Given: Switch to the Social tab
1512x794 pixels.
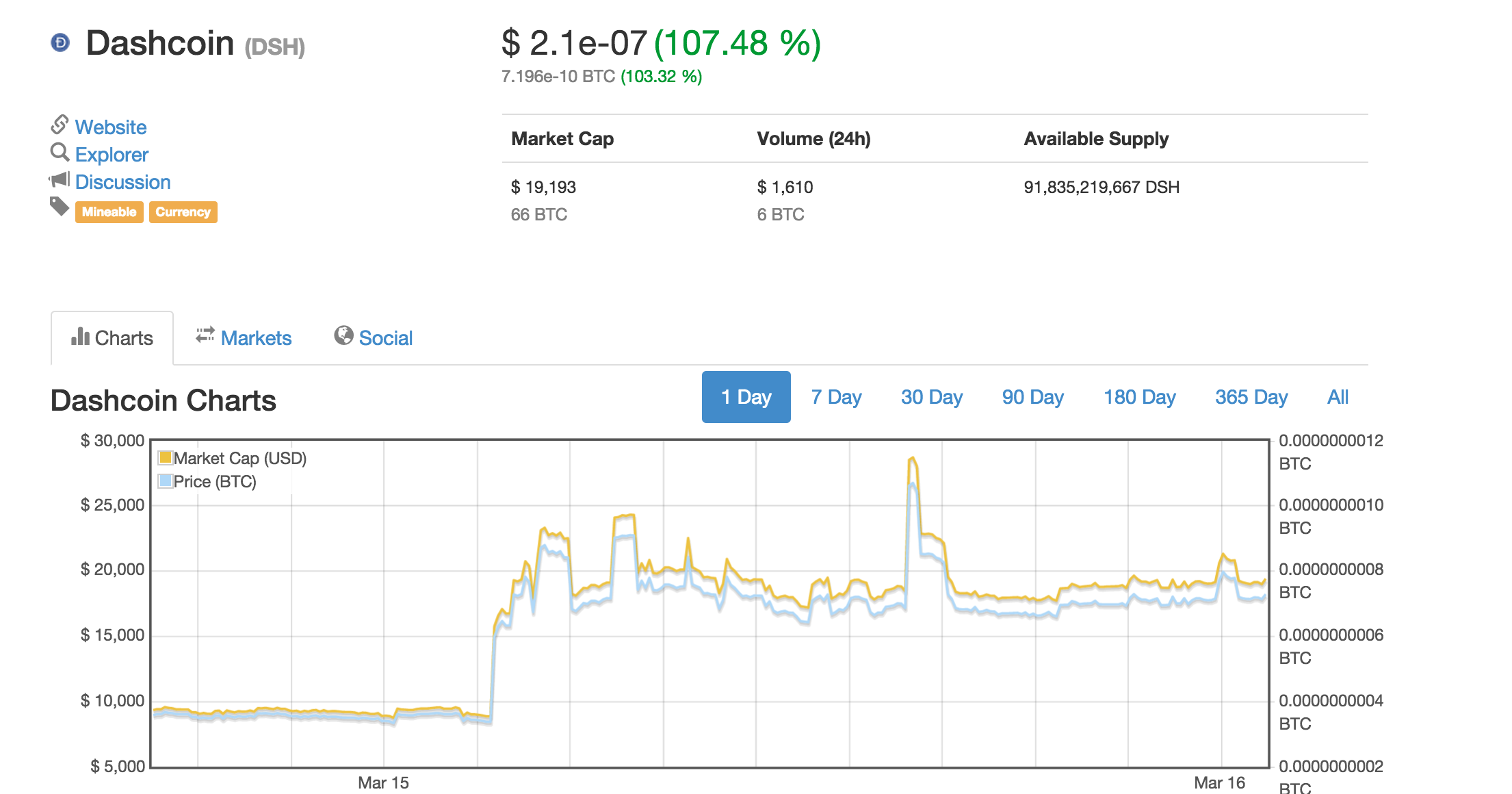Looking at the screenshot, I should (x=374, y=338).
